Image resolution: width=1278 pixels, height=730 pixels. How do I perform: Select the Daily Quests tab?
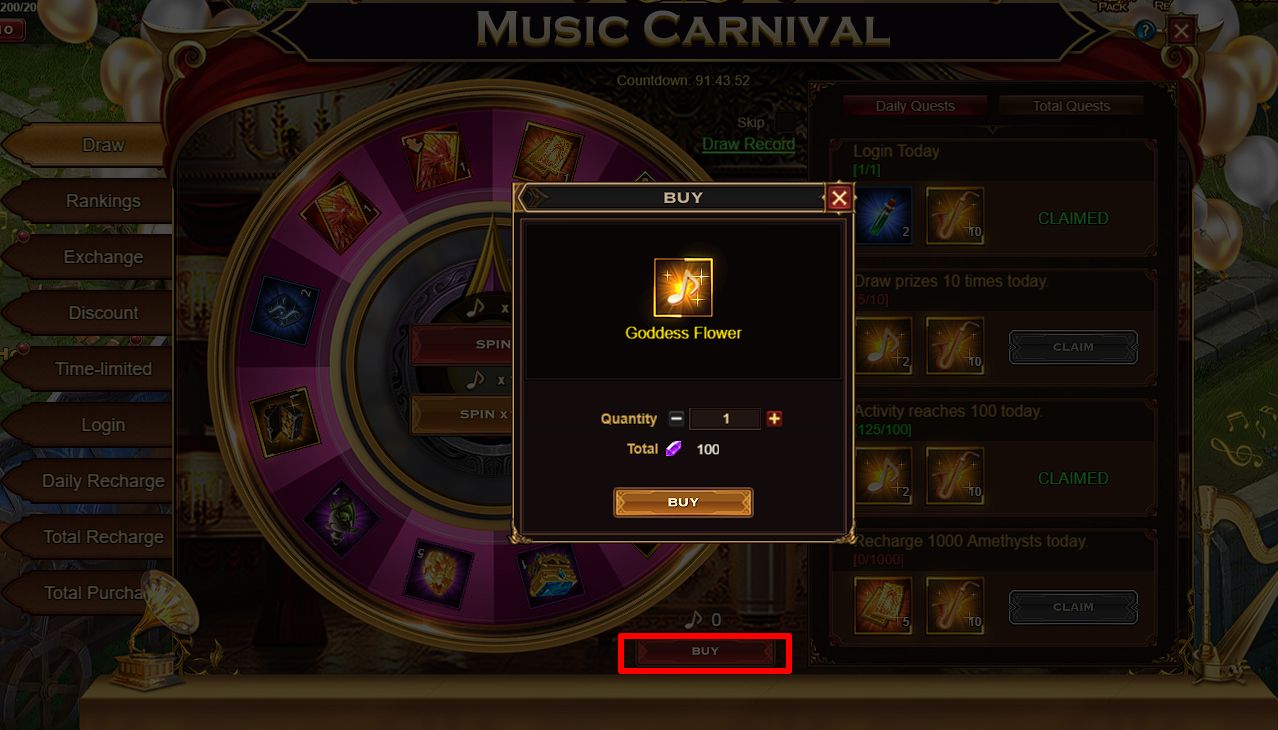click(915, 106)
